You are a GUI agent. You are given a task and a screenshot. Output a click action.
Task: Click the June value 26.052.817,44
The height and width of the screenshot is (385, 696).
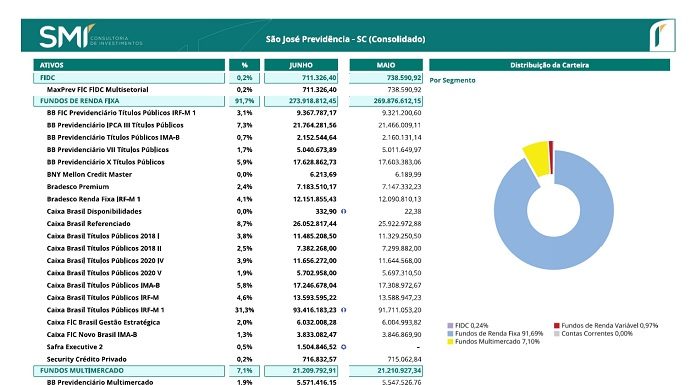coord(315,224)
